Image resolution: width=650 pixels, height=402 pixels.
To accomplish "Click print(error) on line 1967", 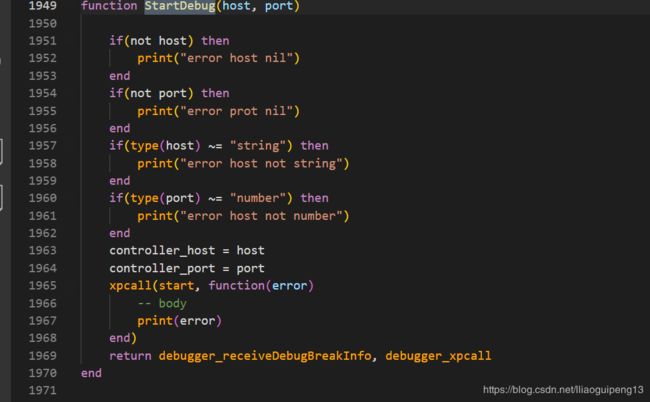I will point(179,321).
